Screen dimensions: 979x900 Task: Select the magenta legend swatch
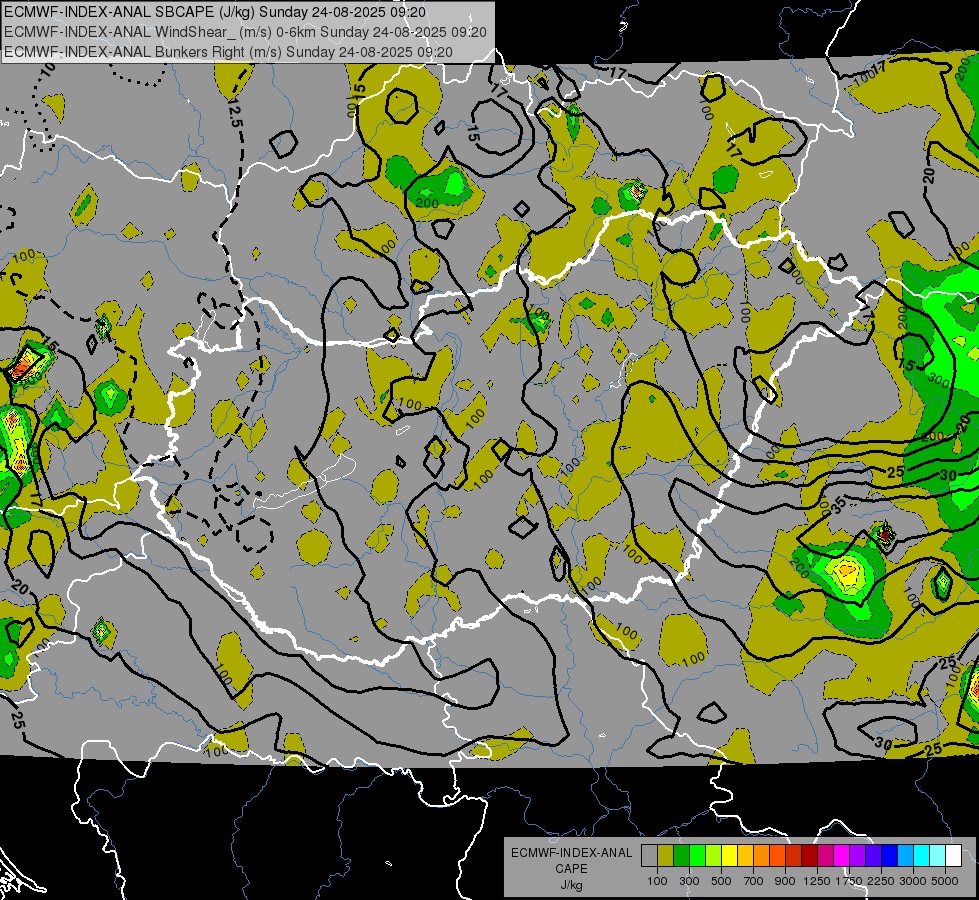842,856
